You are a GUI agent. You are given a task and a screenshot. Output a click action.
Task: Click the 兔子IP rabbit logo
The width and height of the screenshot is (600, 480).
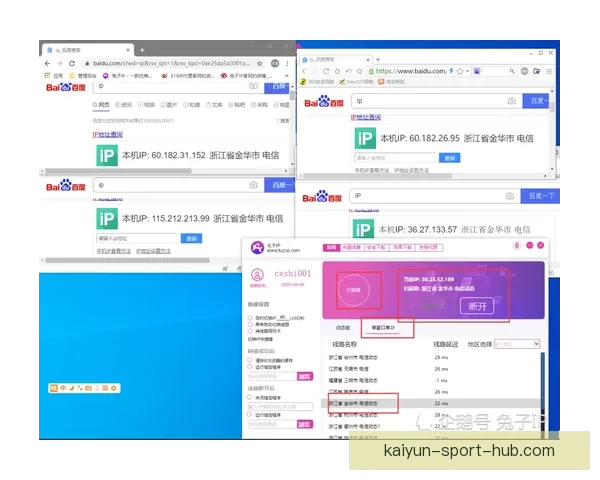[257, 248]
